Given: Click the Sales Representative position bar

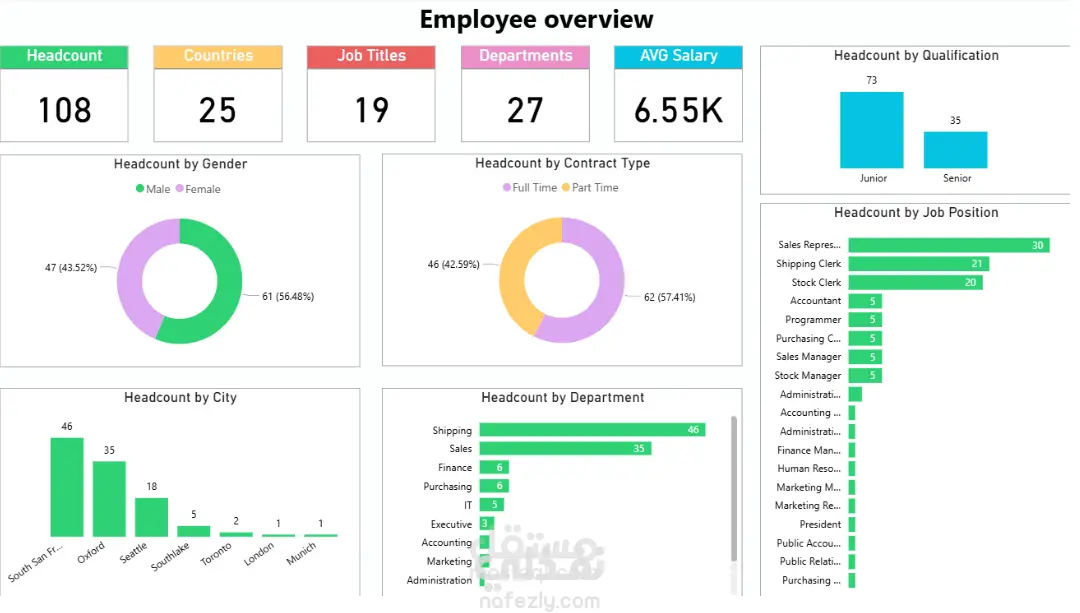Looking at the screenshot, I should [x=949, y=245].
